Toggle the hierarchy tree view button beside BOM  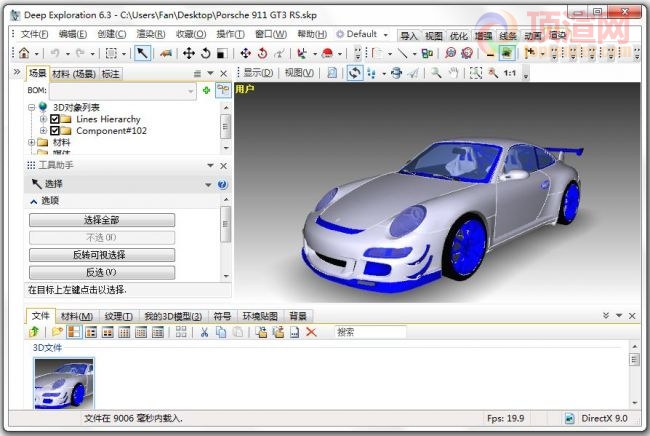[x=223, y=90]
